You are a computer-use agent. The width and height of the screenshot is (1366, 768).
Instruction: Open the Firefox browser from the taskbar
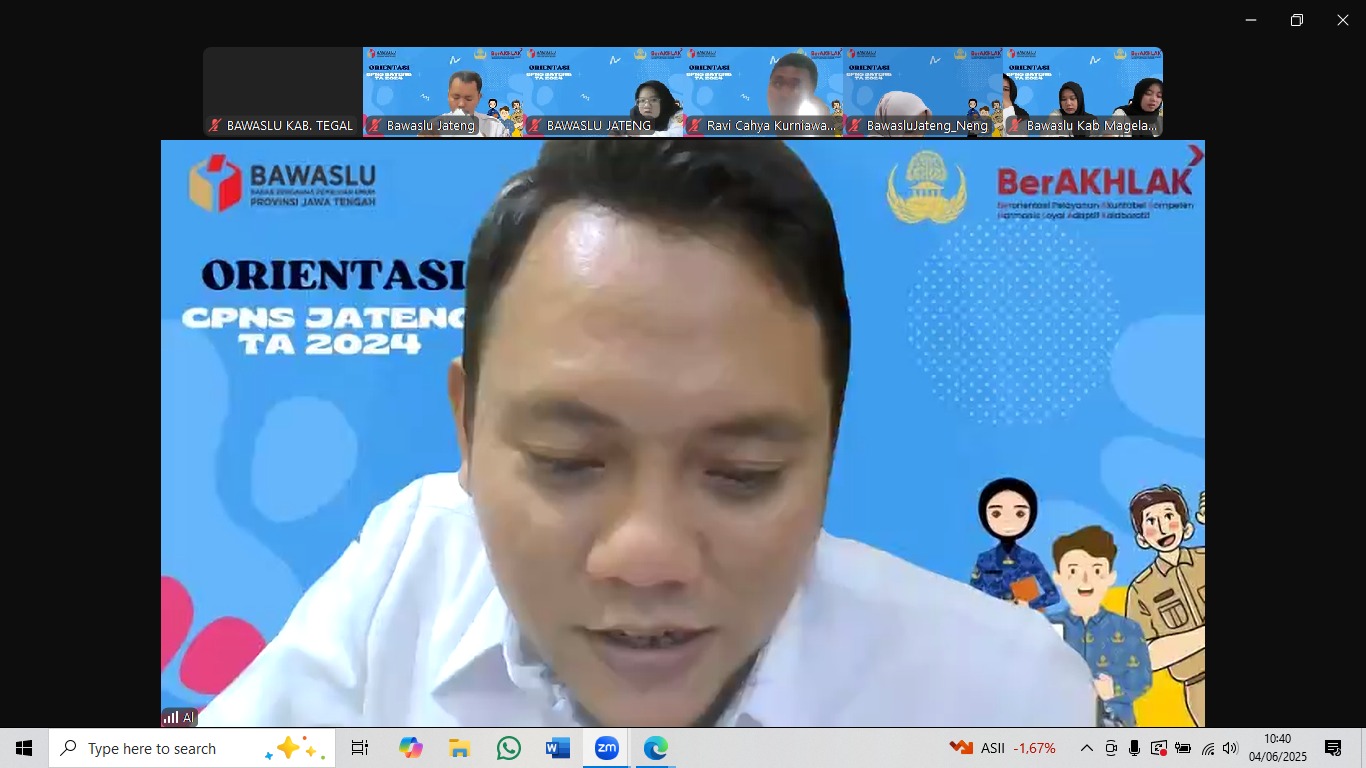(410, 747)
